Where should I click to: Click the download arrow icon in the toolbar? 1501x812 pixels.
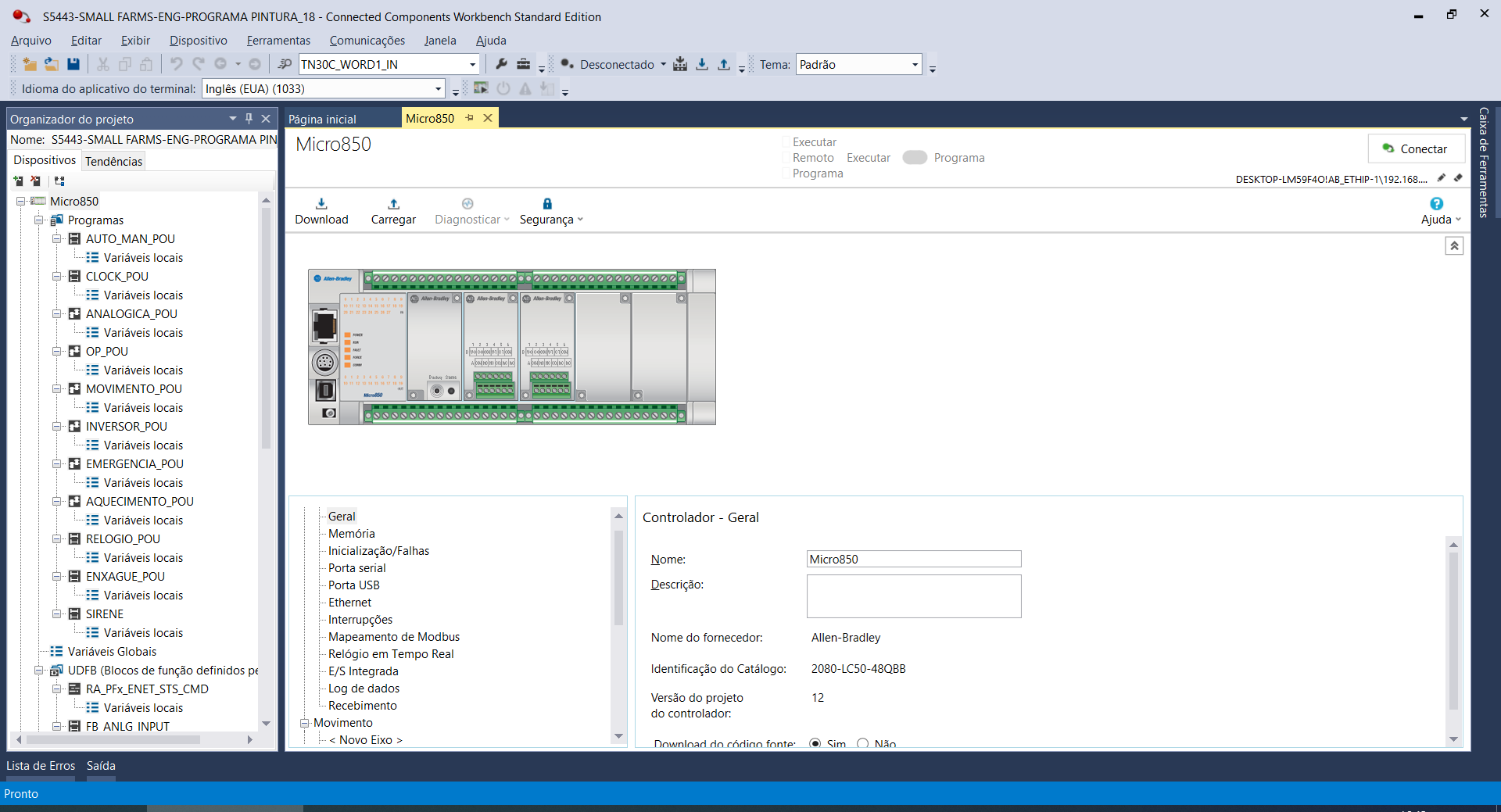[702, 64]
